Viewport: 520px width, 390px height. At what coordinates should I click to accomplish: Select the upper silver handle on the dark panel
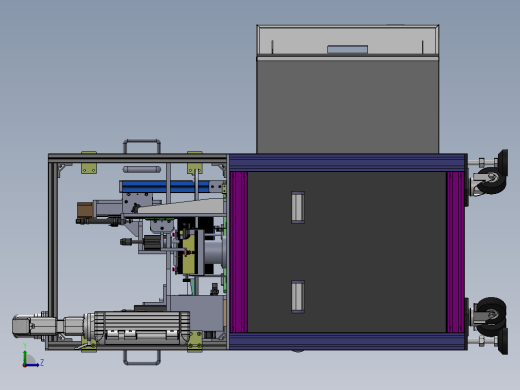click(x=298, y=207)
